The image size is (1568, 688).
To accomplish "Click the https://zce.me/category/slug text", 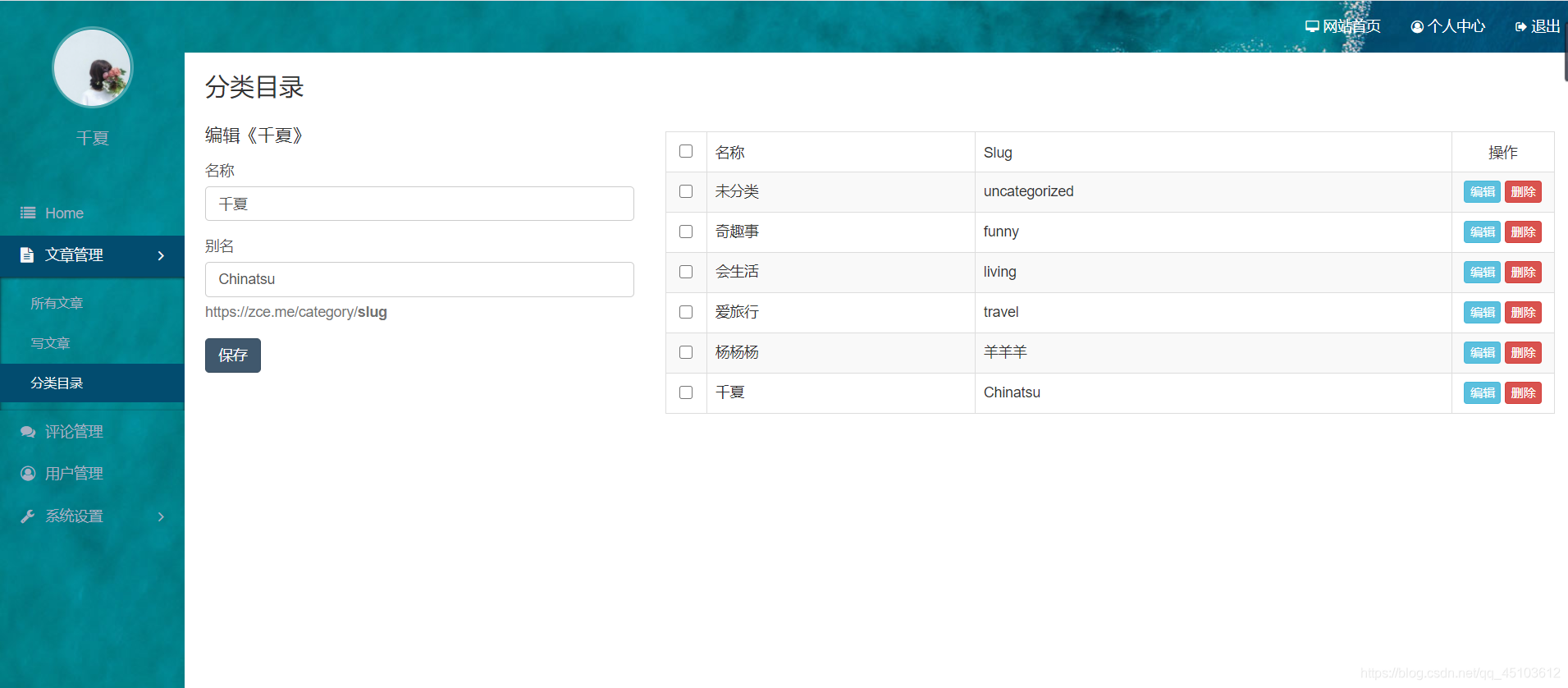I will pyautogui.click(x=296, y=312).
